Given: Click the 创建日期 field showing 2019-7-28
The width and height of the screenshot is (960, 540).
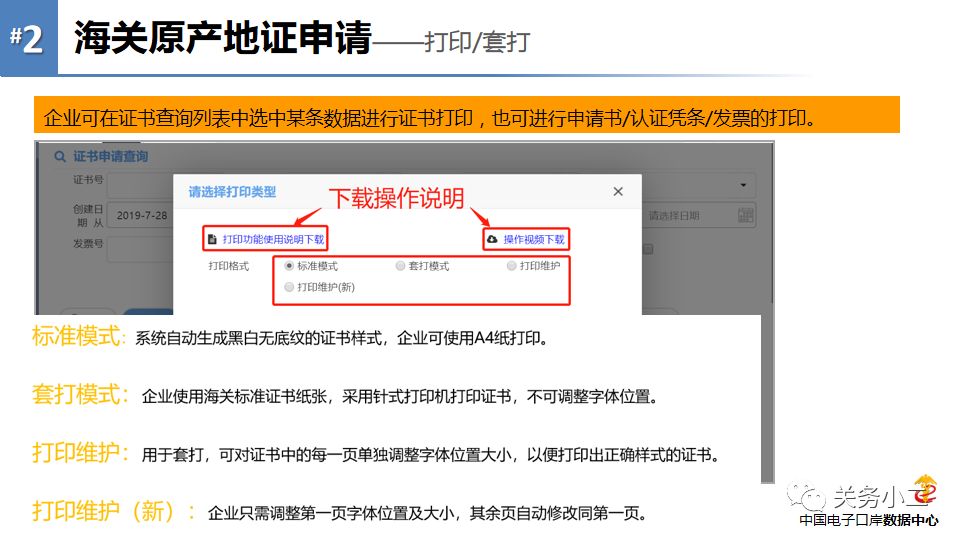Looking at the screenshot, I should coord(141,216).
